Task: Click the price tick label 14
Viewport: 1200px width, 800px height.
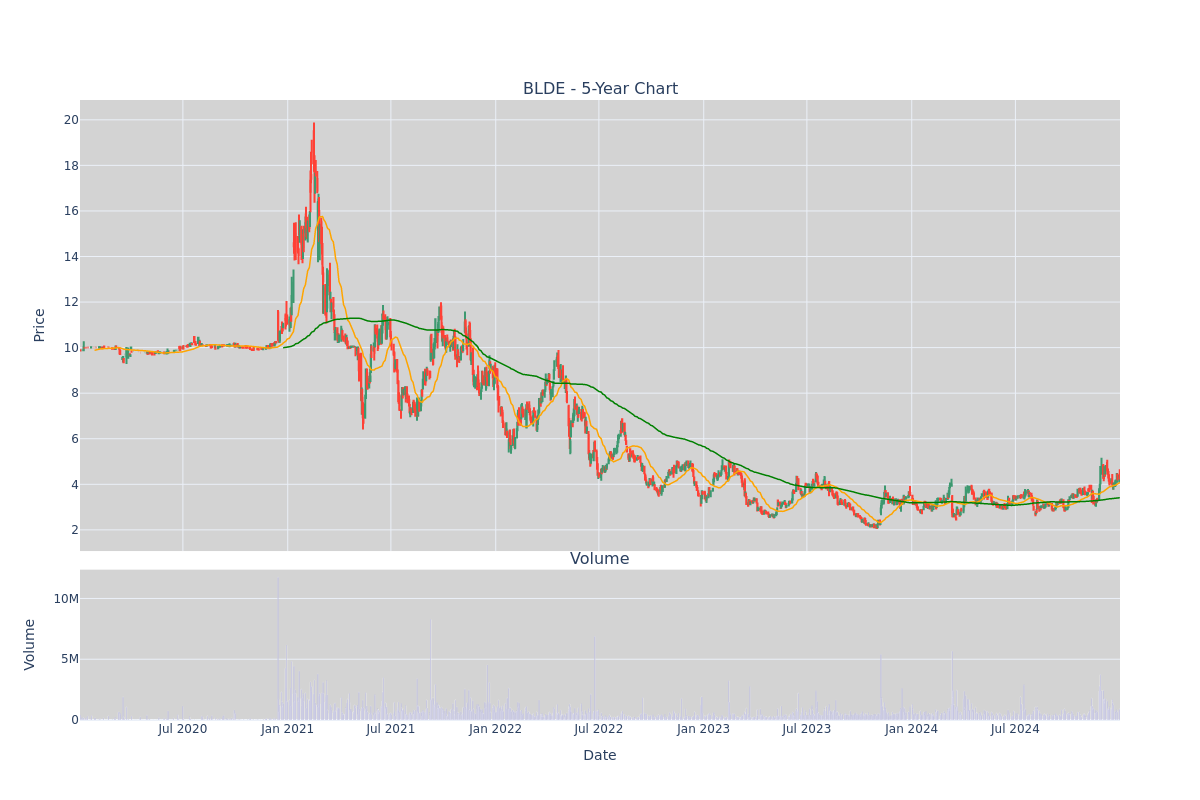Action: coord(71,257)
